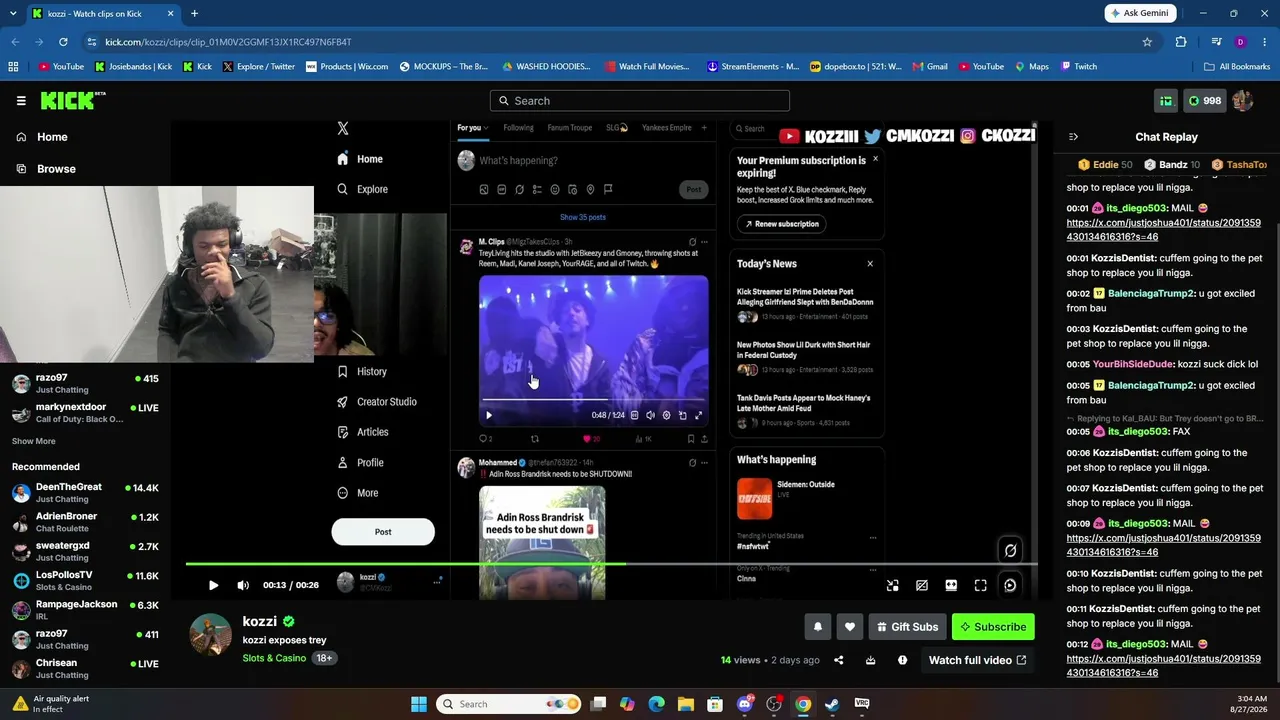Open the user profile avatar menu
1280x720 pixels.
(1243, 101)
